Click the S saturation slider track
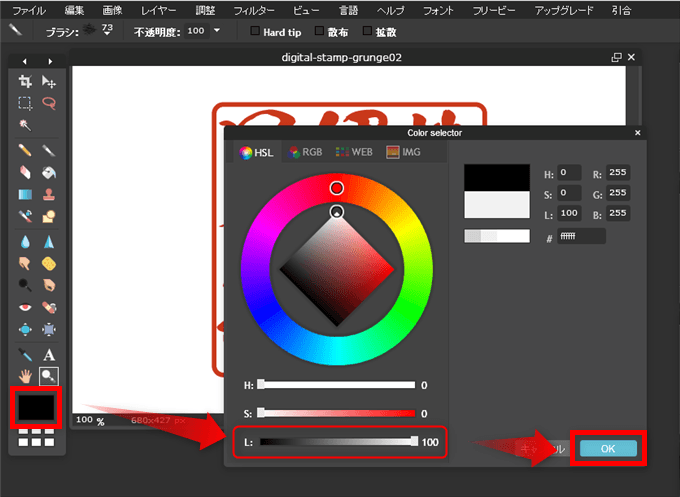This screenshot has width=680, height=497. tap(338, 413)
